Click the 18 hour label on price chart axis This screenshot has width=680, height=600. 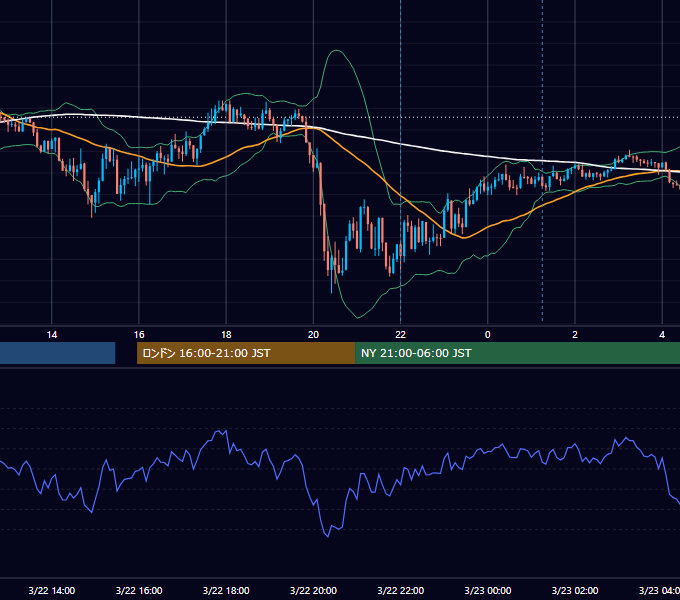point(226,335)
